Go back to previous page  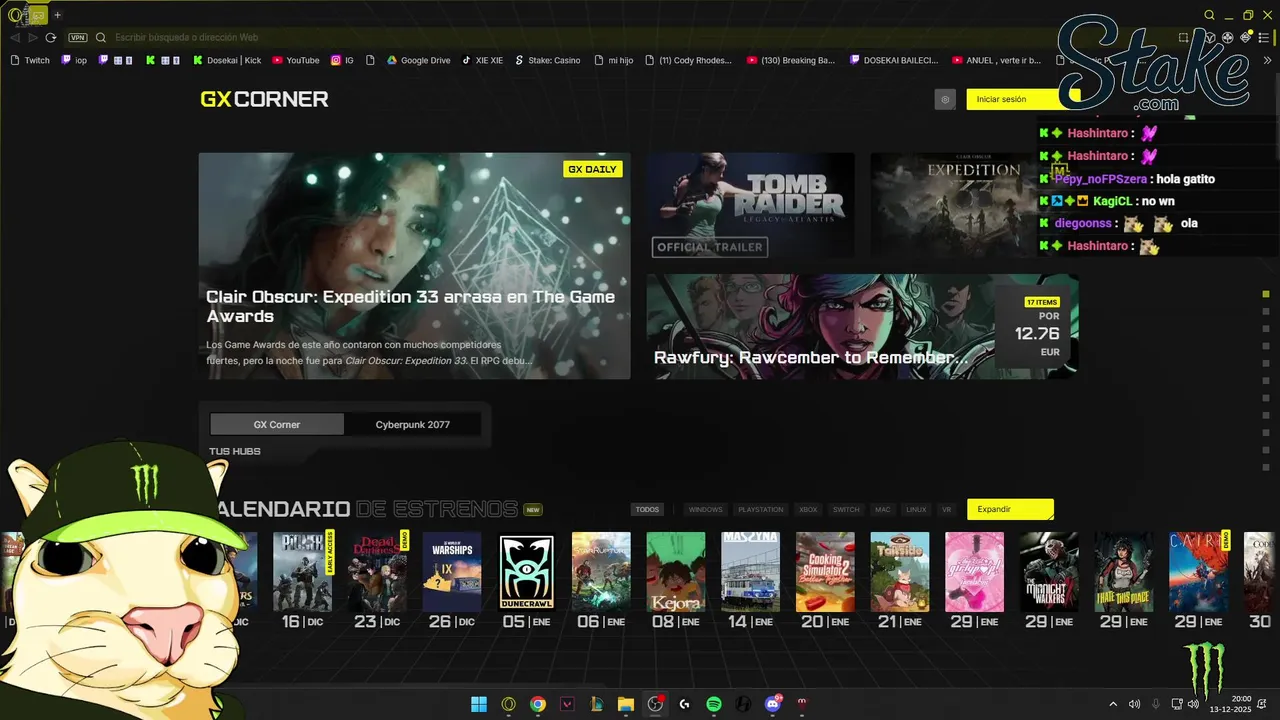(15, 37)
